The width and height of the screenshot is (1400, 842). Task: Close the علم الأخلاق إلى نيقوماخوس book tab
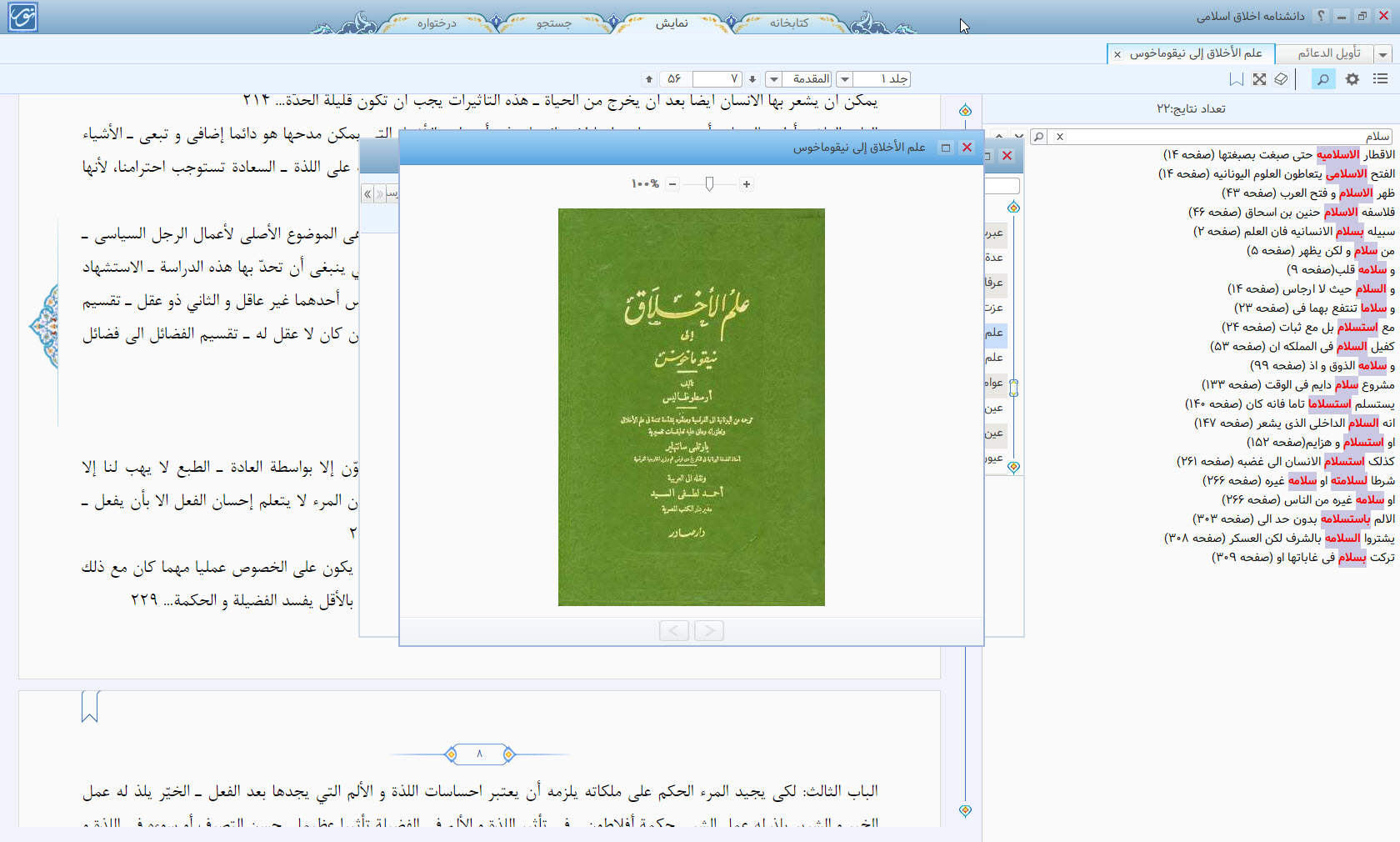(x=1117, y=54)
